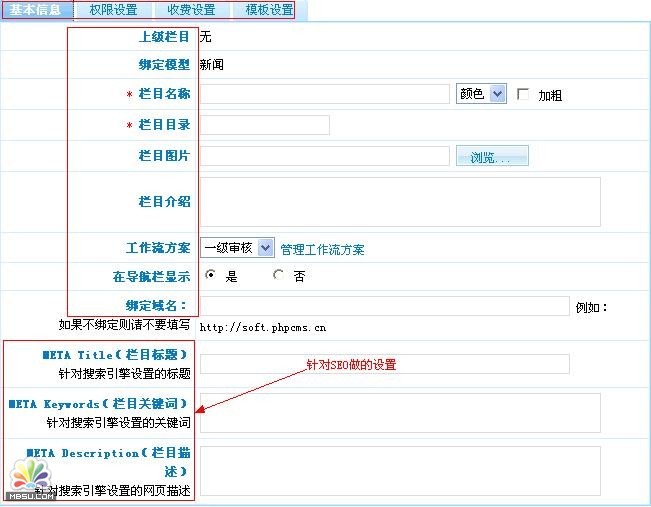Focus the META Description text area
This screenshot has height=507, width=651.
pyautogui.click(x=400, y=470)
